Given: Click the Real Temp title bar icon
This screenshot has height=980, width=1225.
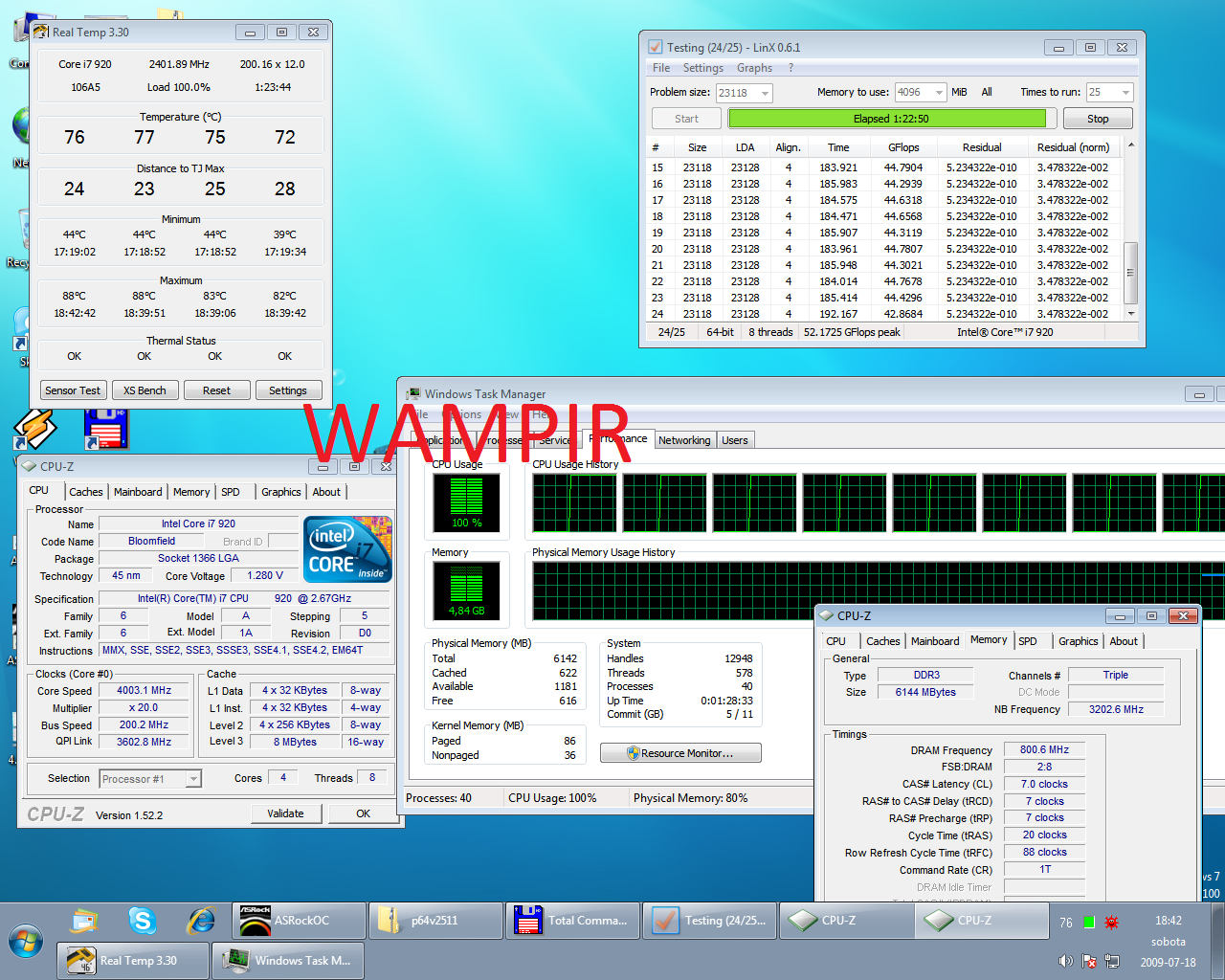Looking at the screenshot, I should [41, 33].
